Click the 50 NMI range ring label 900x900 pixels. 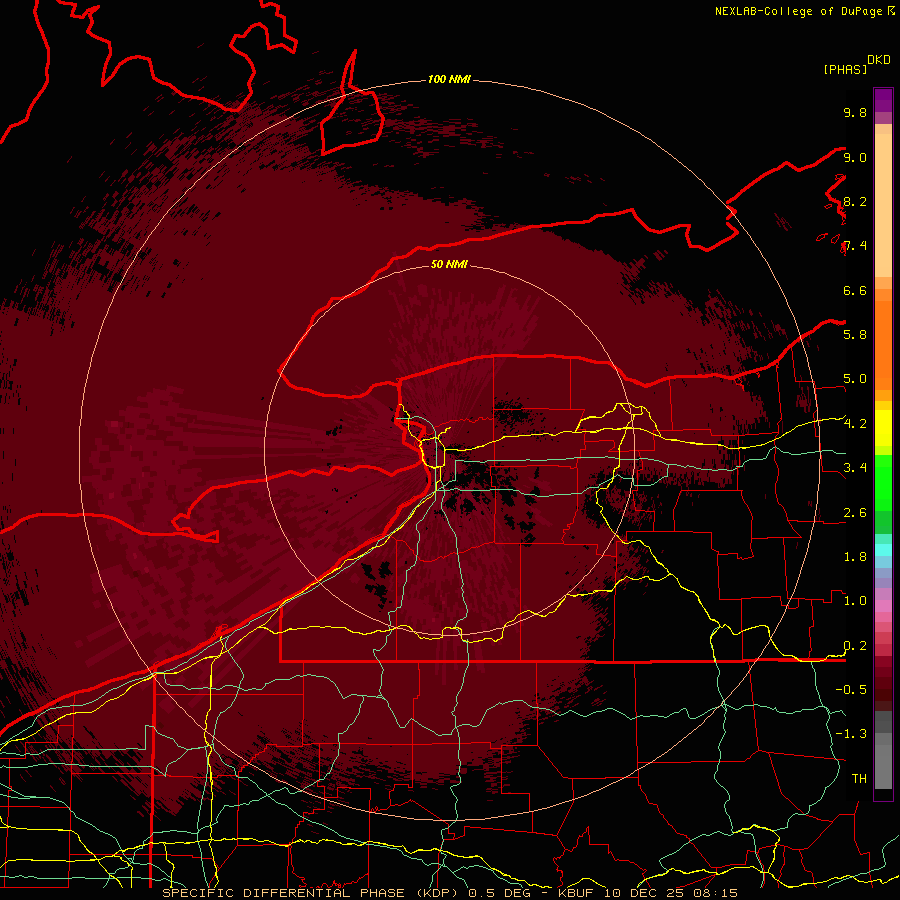point(449,264)
